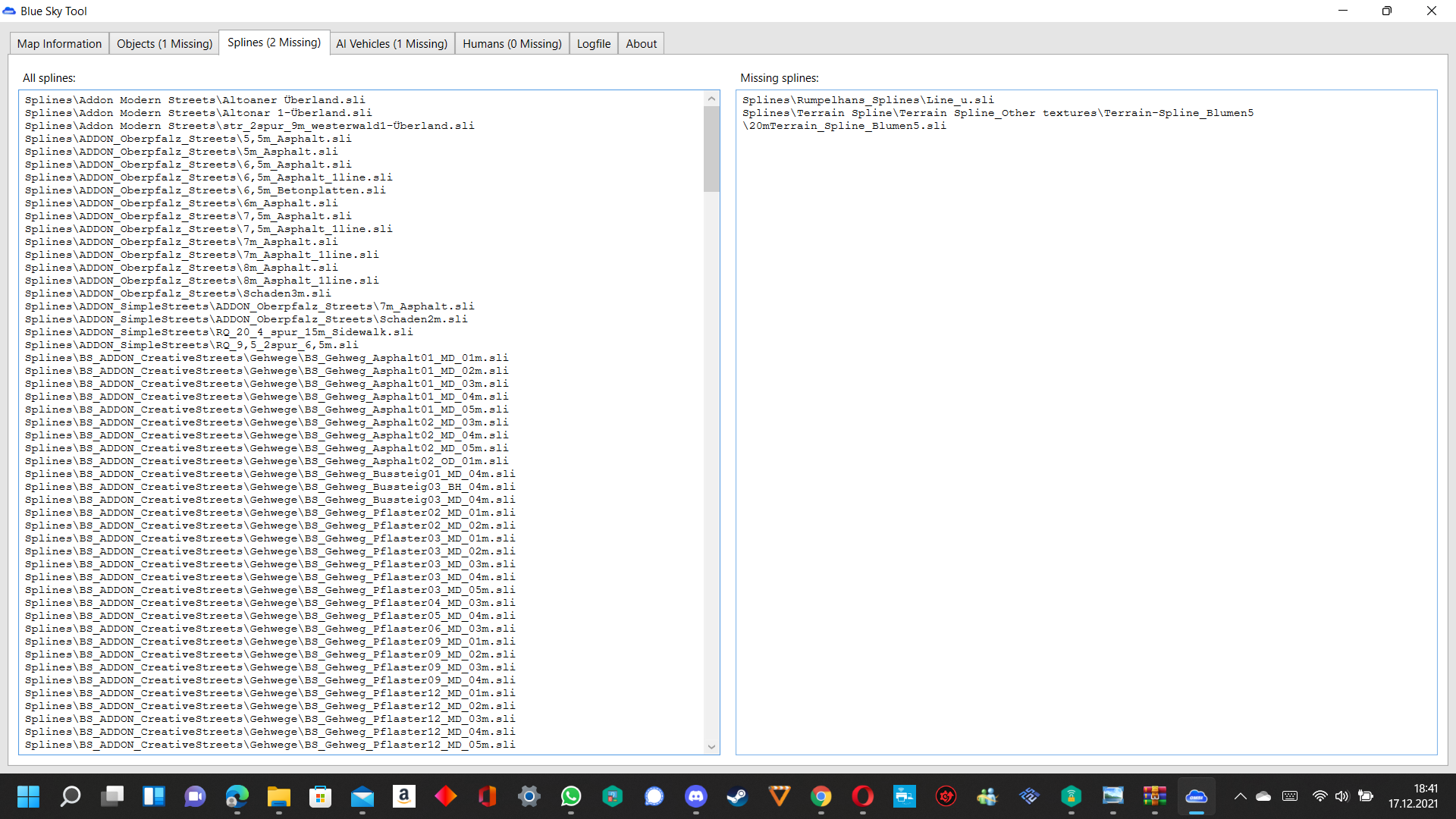Click inside the Missing splines text box
This screenshot has height=819, width=1456.
coord(1086,425)
